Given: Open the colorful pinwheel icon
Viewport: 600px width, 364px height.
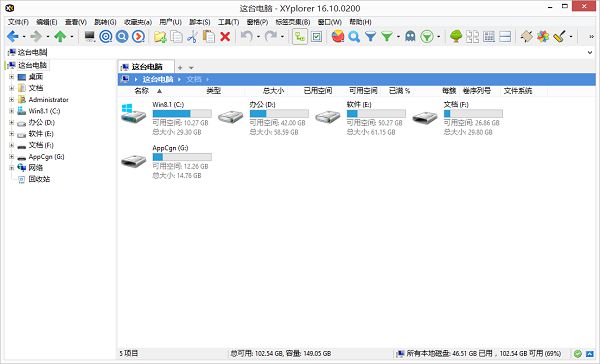Looking at the screenshot, I should click(543, 36).
